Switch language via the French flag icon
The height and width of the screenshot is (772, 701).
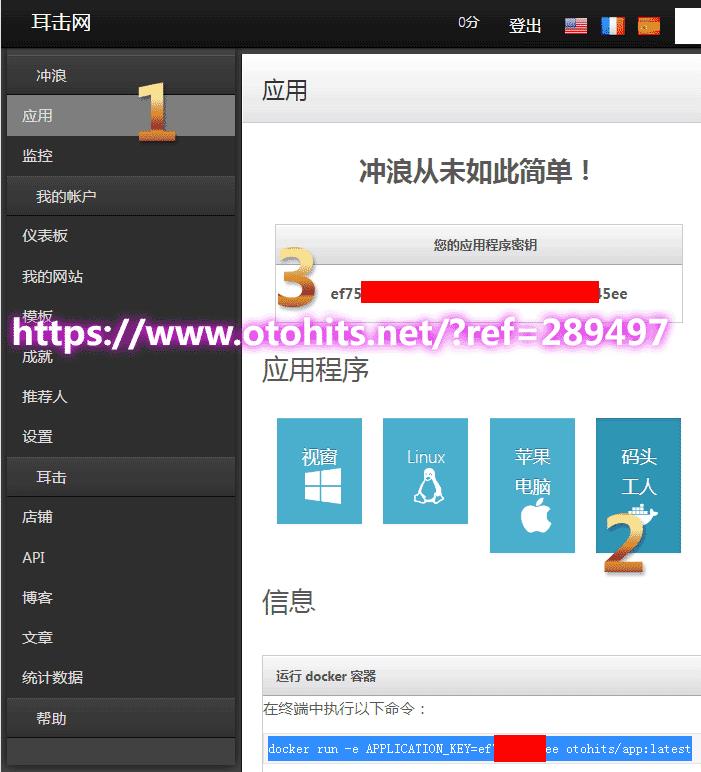tap(612, 26)
